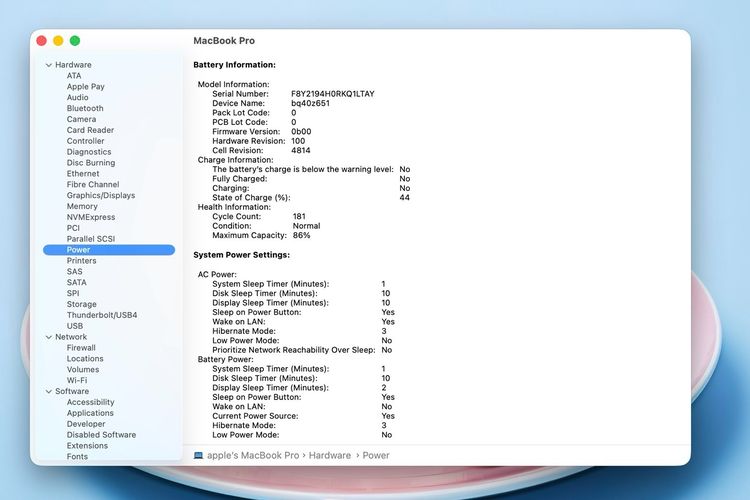Select NVMExpress in the sidebar
The width and height of the screenshot is (750, 500).
click(91, 217)
